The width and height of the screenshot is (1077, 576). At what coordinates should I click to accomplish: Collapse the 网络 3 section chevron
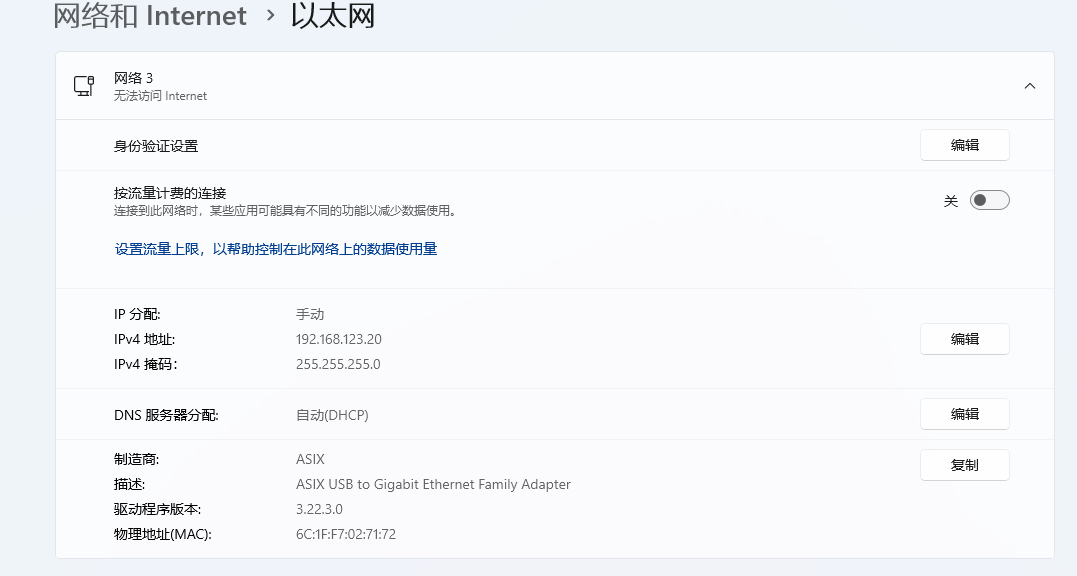(x=1030, y=86)
